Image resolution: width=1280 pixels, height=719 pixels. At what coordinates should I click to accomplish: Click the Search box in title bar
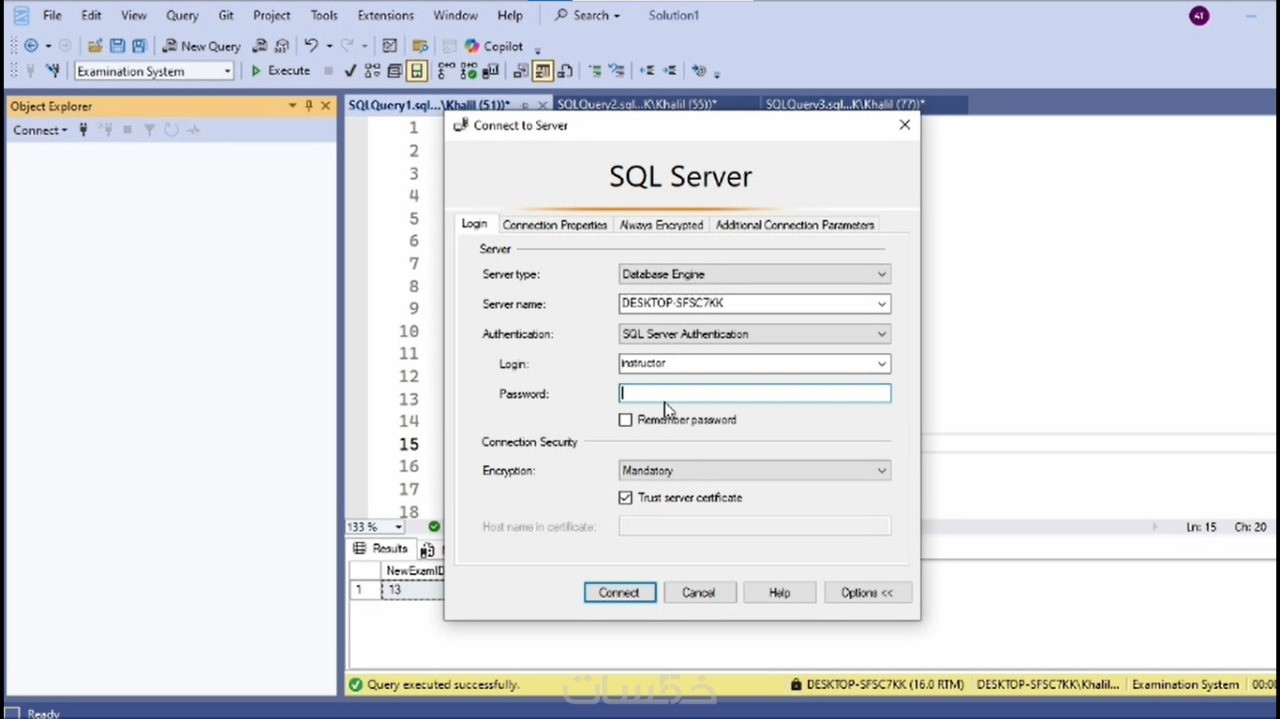pos(588,15)
